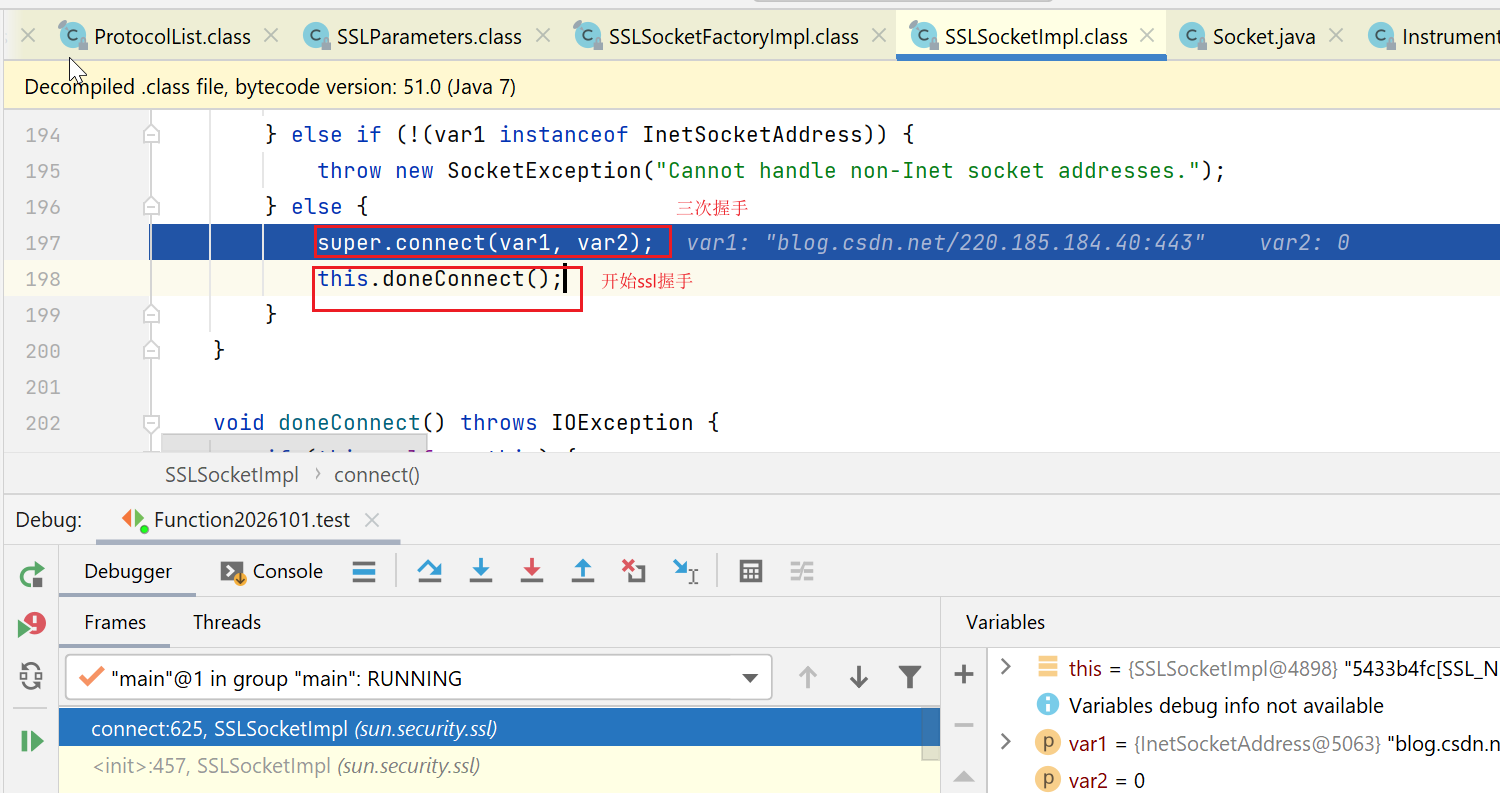Image resolution: width=1500 pixels, height=793 pixels.
Task: Expand the 'this' variable node
Action: (x=1006, y=667)
